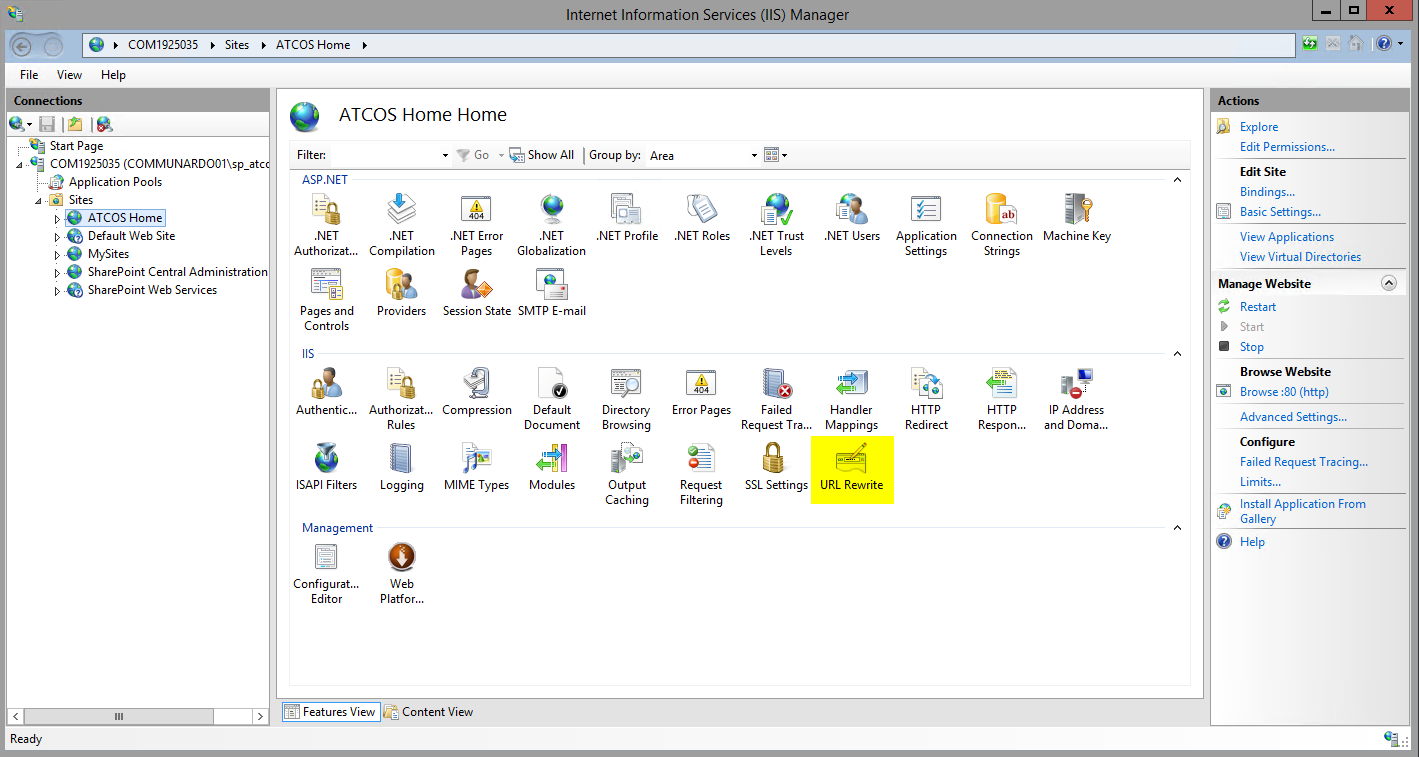Open the URL Rewrite feature
Screen dimensions: 1419x757
(x=851, y=468)
